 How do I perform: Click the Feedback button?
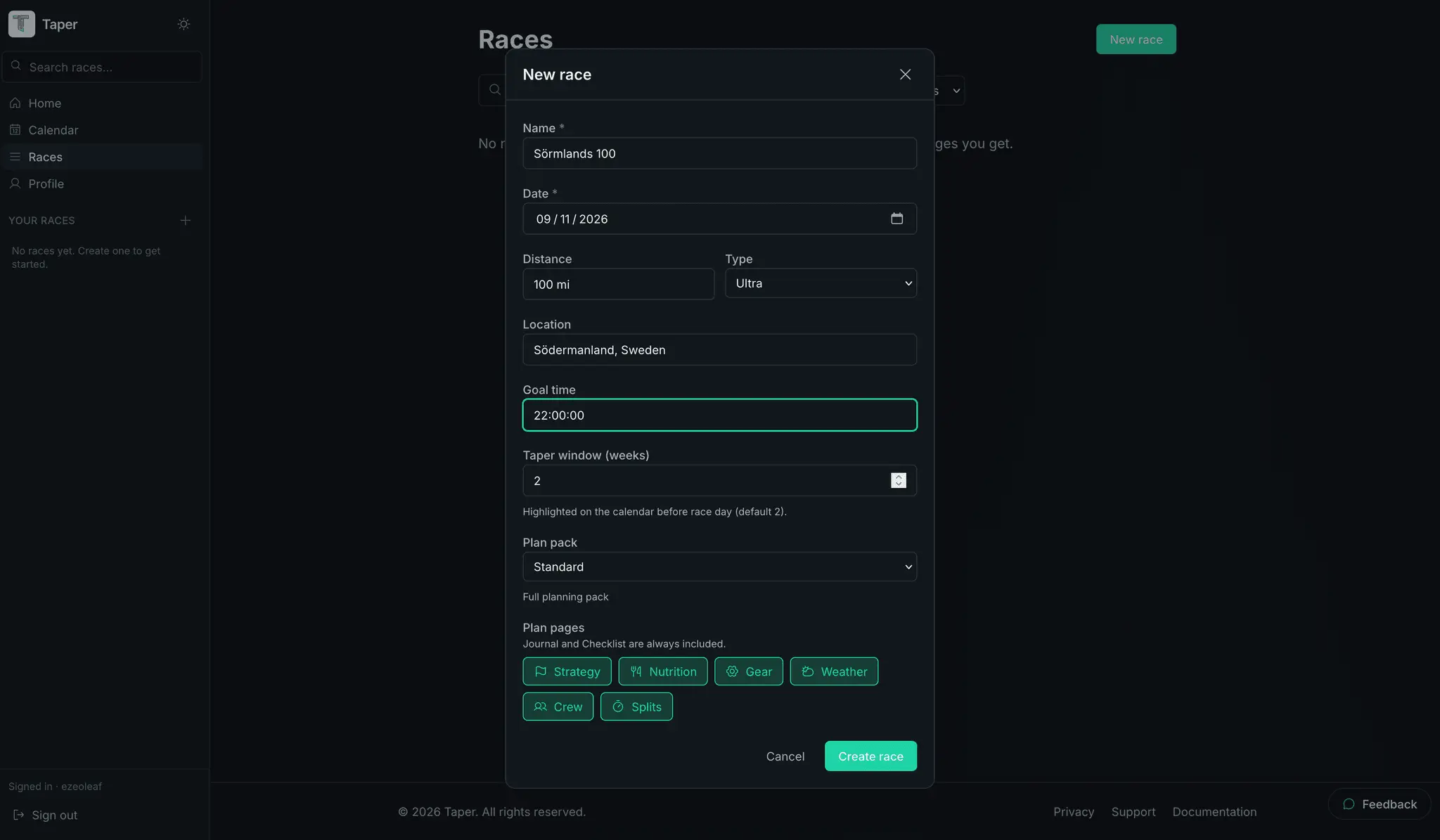1379,804
